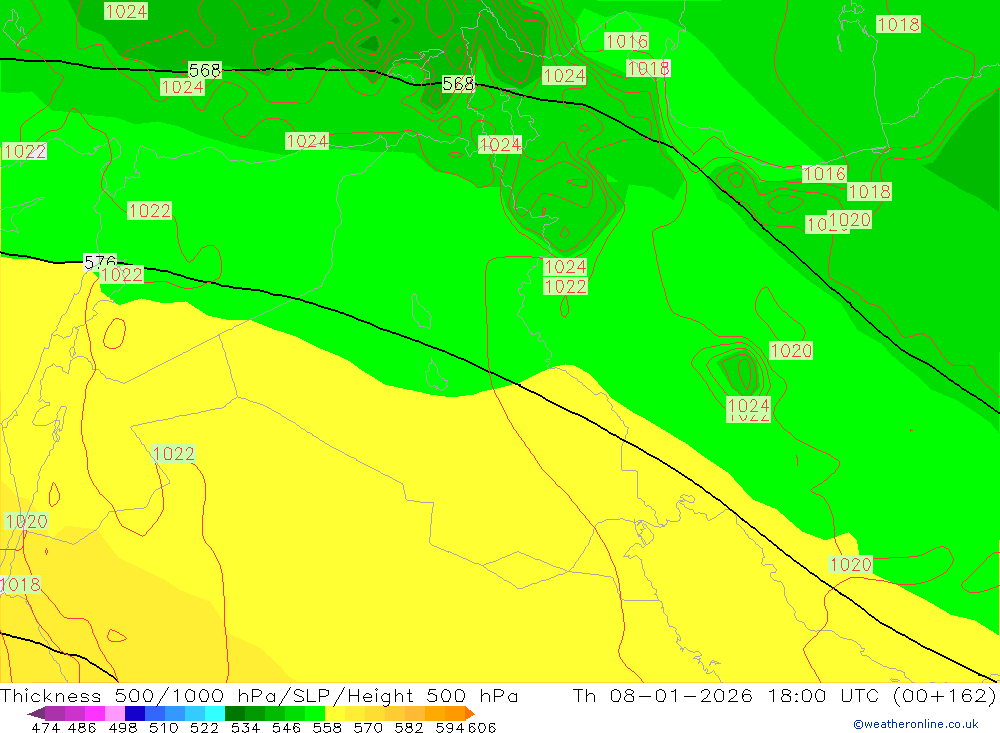Click the 498 value in the thickness legend
Viewport: 1000px width, 733px height.
(x=123, y=727)
